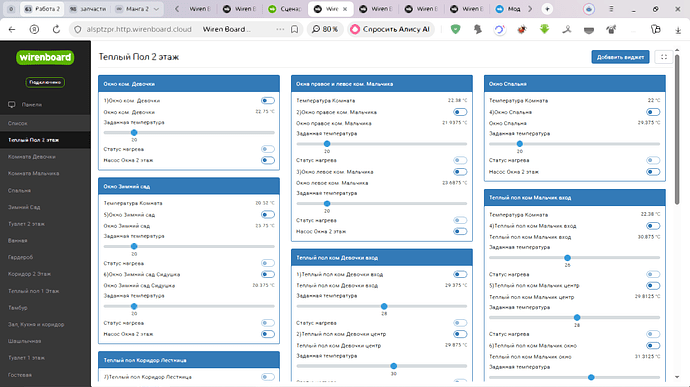Open a new tab with the plus icon
Image resolution: width=690 pixels, height=387 pixels.
(x=547, y=9)
